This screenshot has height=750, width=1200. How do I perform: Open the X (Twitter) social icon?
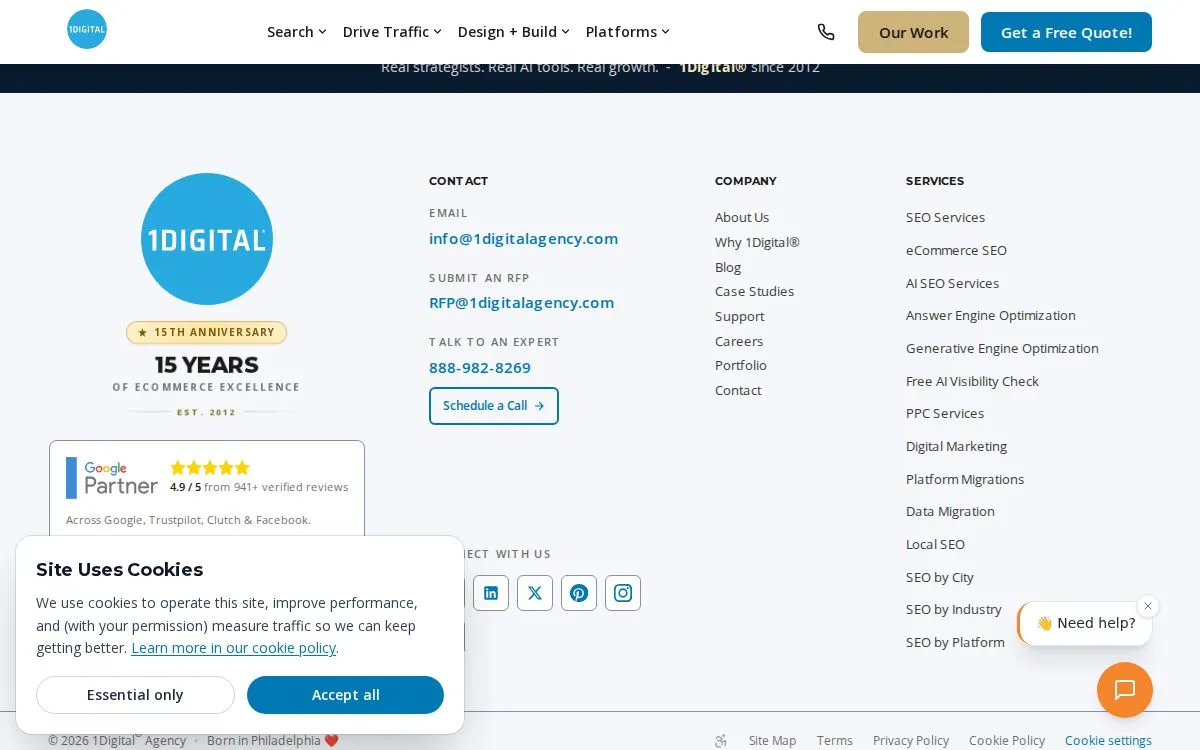535,593
